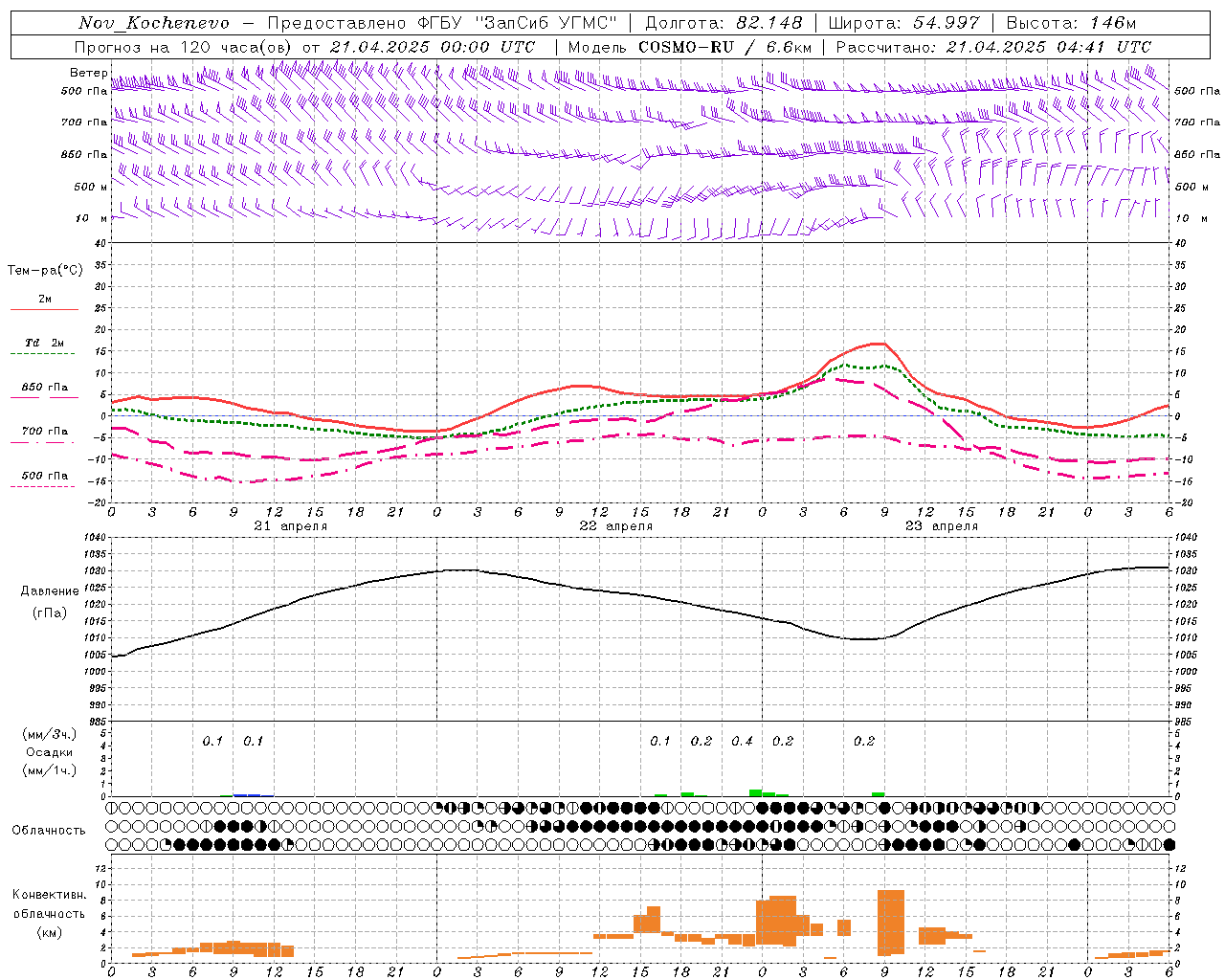
Task: Click the solid red line sample under 2м legend
Action: (x=44, y=310)
